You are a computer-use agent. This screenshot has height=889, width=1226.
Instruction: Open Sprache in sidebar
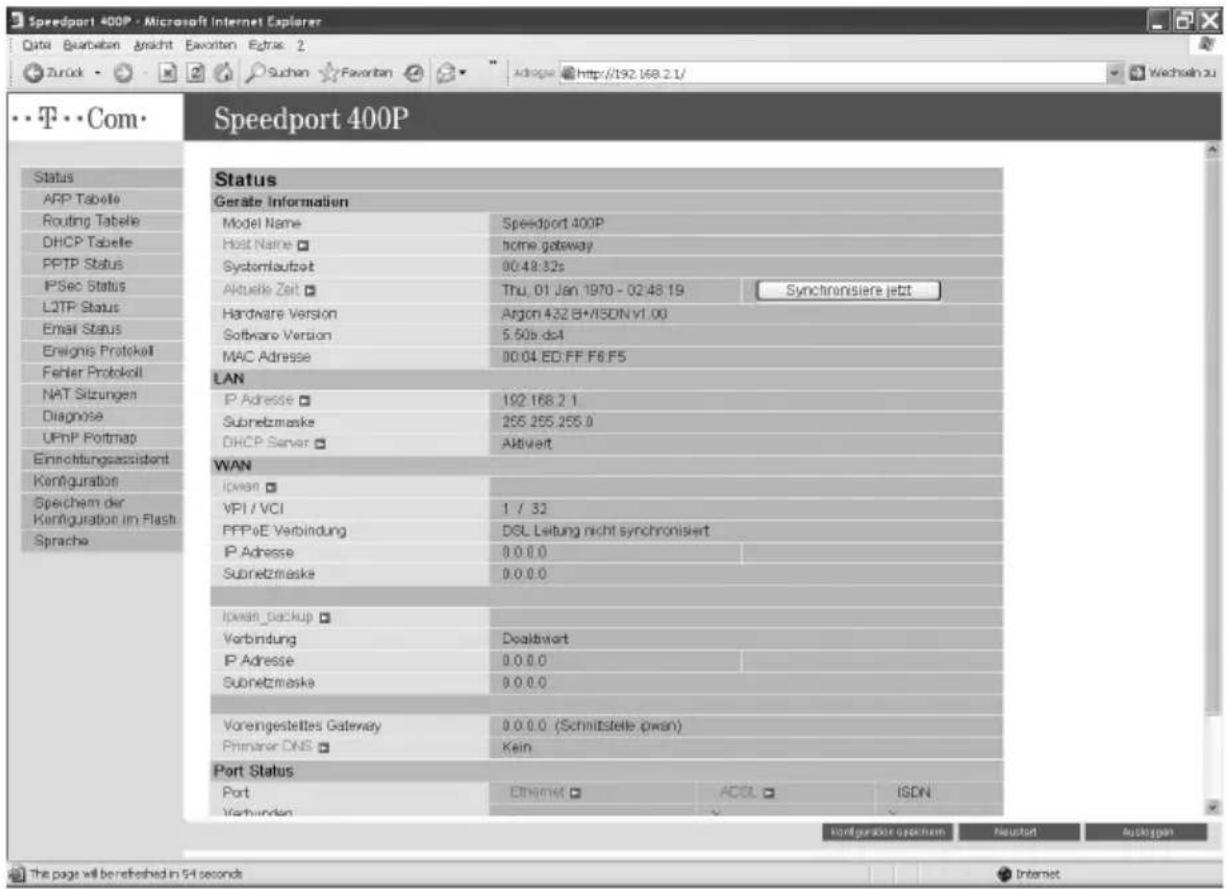pos(101,540)
